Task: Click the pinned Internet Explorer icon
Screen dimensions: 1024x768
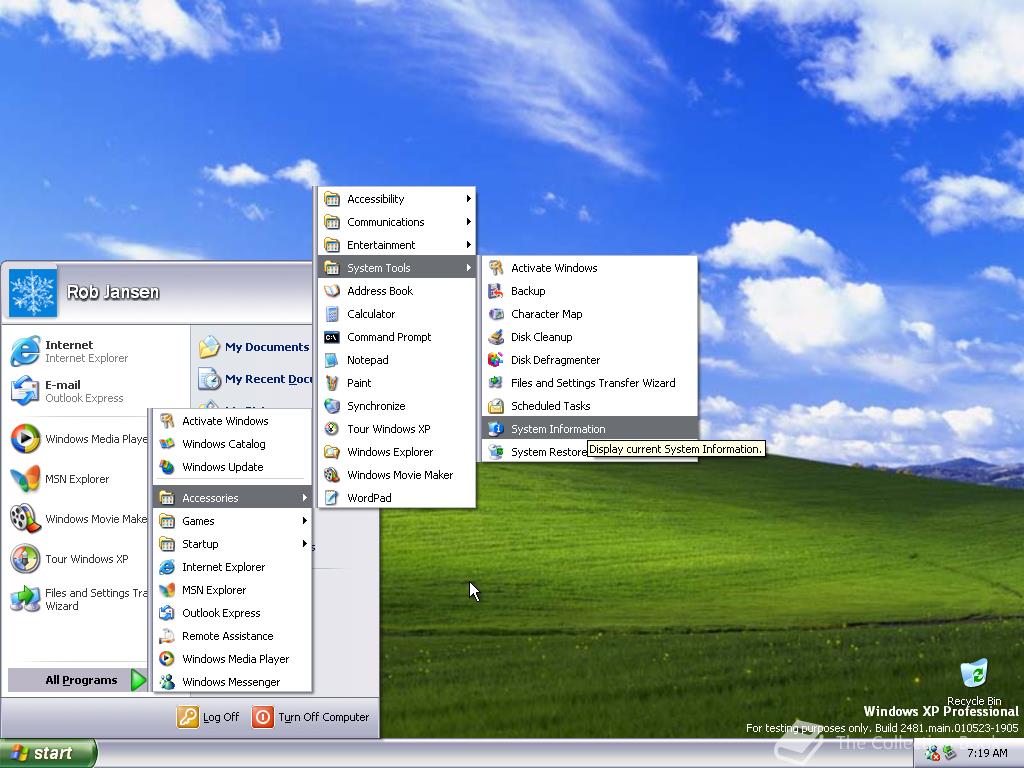Action: click(25, 351)
